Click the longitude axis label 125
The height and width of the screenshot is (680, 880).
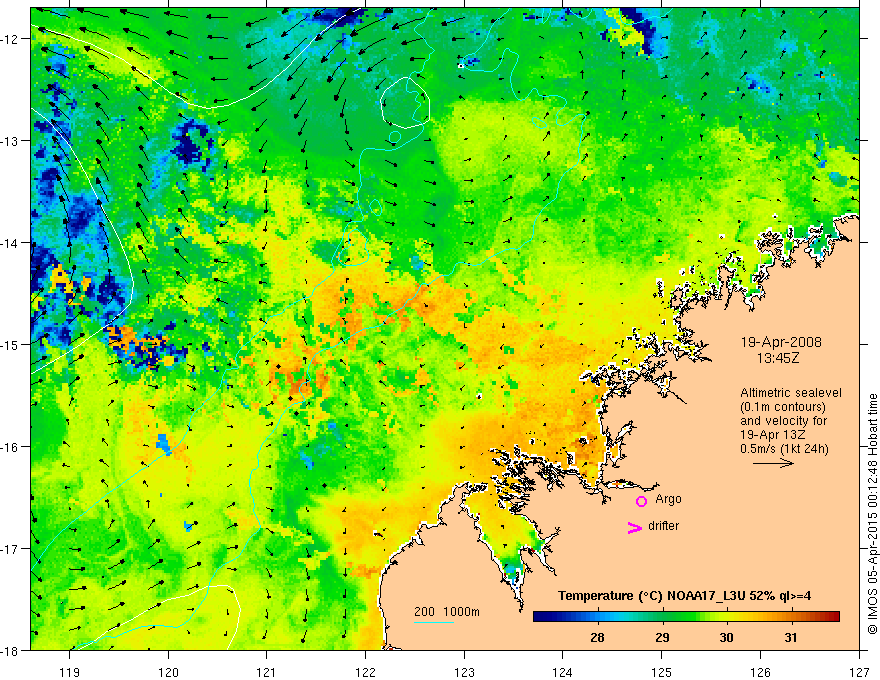click(662, 672)
